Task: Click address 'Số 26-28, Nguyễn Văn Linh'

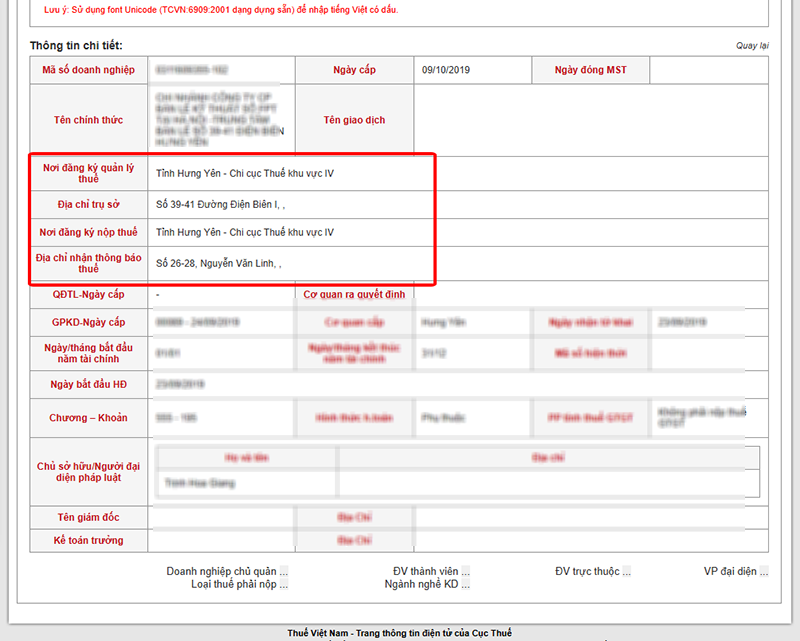Action: (219, 263)
